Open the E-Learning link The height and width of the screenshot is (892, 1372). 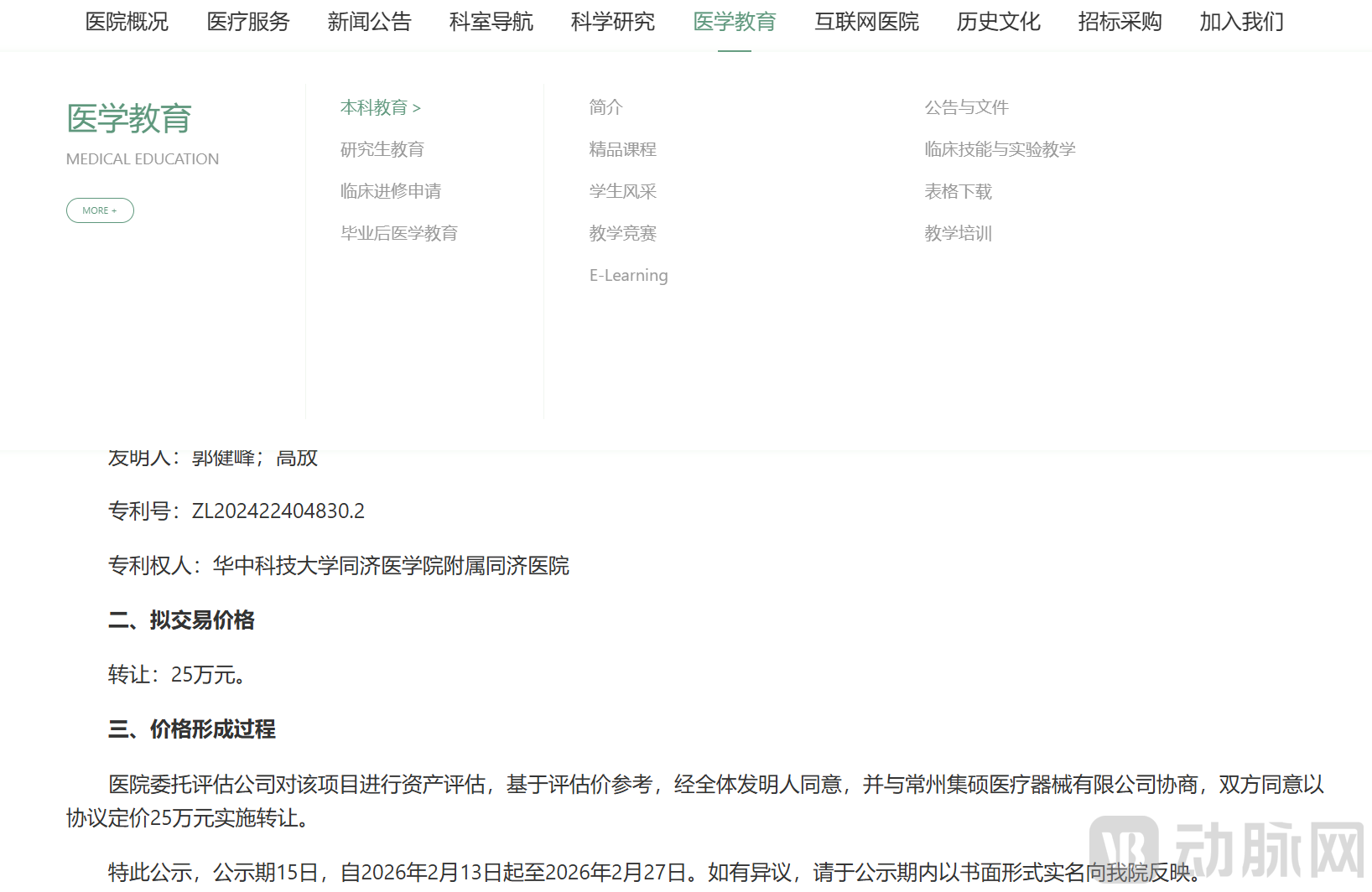coord(628,275)
